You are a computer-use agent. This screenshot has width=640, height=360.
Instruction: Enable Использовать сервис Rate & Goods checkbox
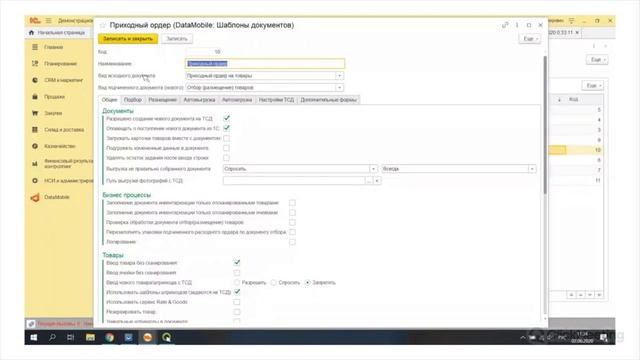tap(237, 302)
